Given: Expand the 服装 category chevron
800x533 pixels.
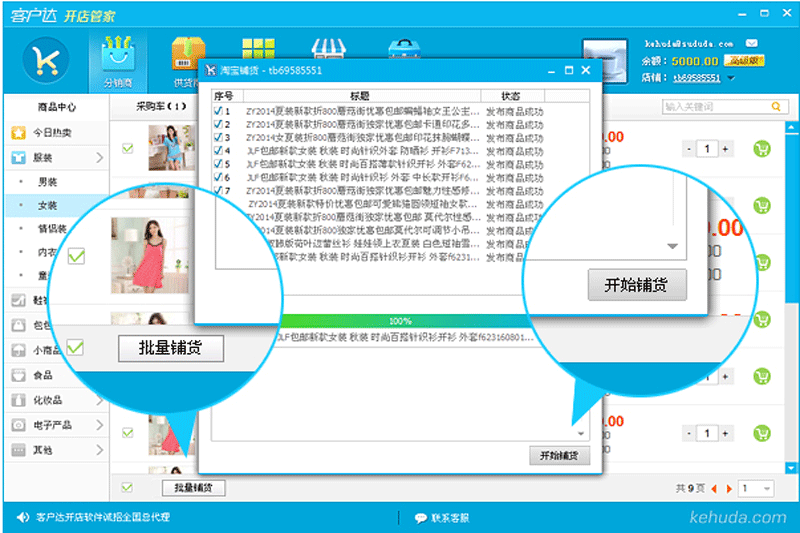Looking at the screenshot, I should click(x=99, y=158).
